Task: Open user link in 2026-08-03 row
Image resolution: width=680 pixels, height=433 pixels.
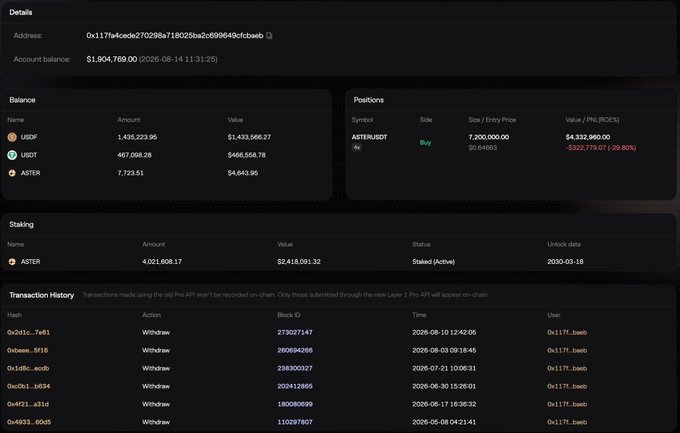Action: (x=567, y=350)
